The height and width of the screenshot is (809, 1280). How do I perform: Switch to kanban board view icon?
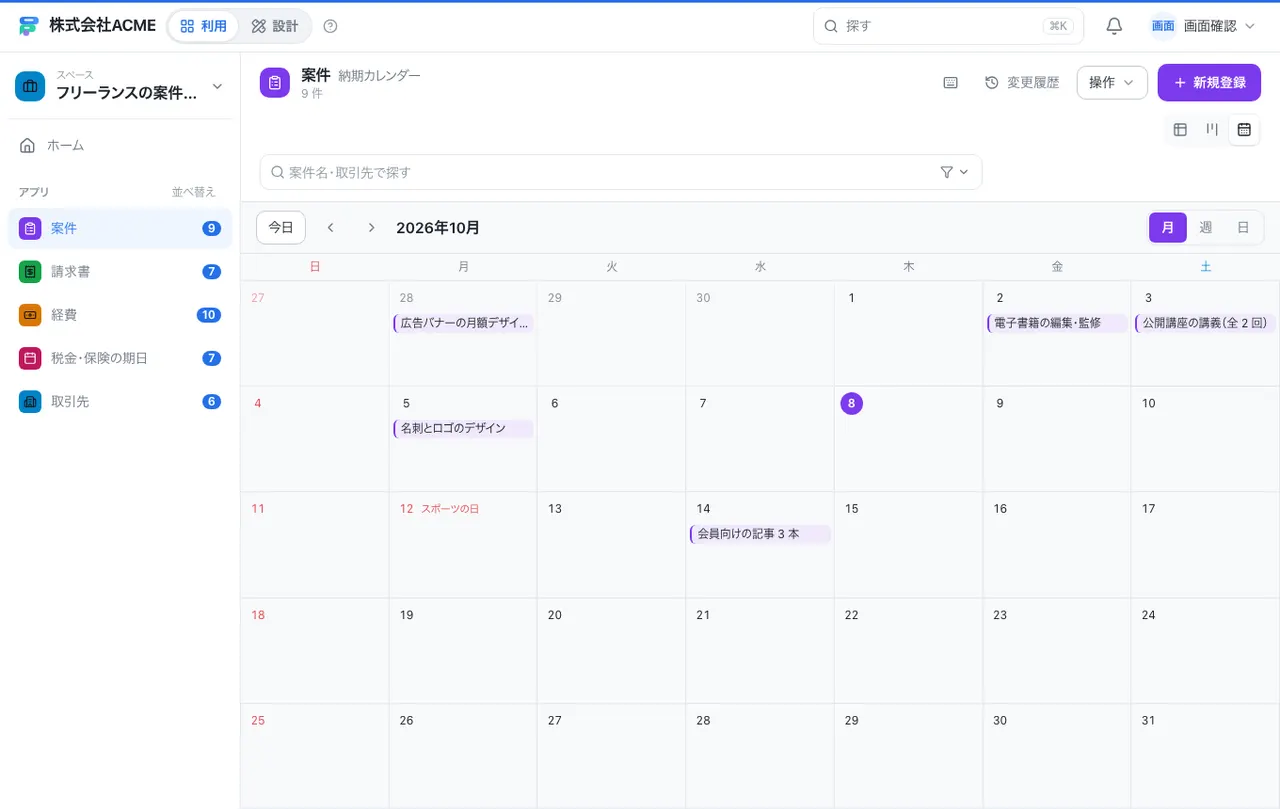point(1212,129)
